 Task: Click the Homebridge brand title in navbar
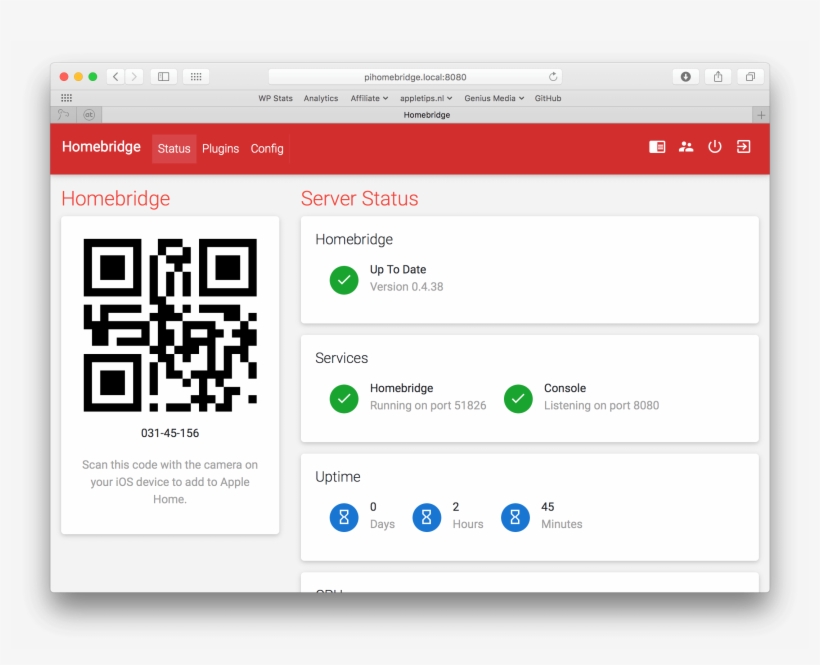(101, 146)
